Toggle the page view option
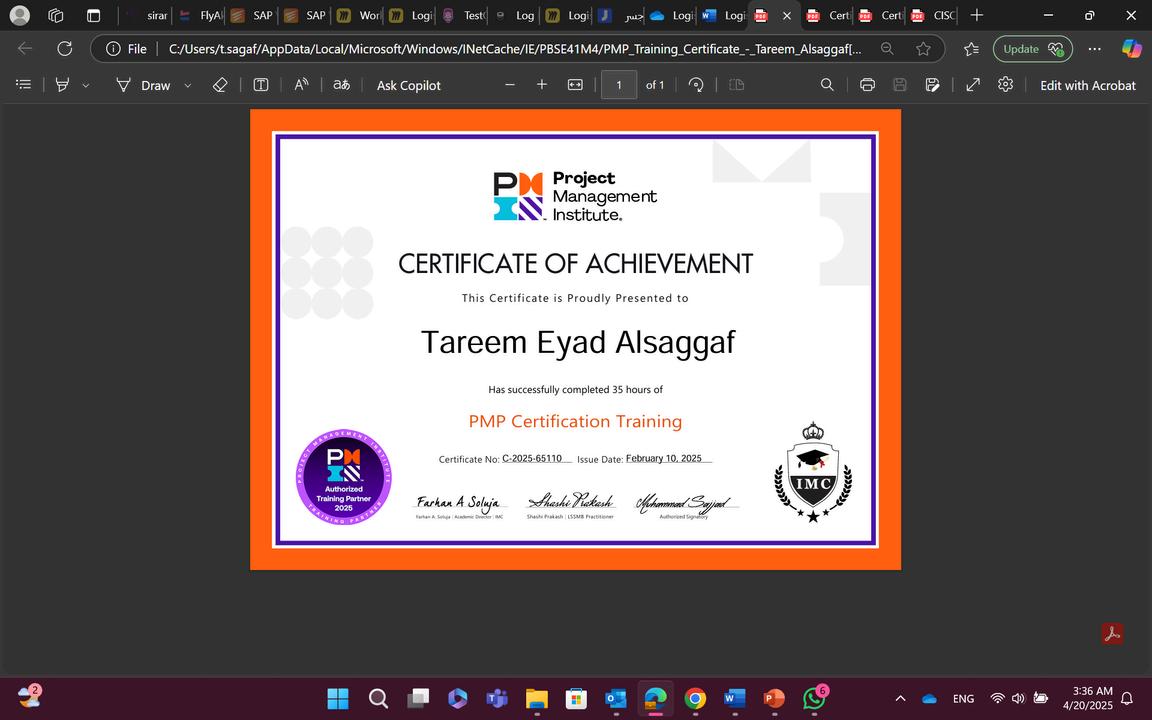 pos(737,84)
